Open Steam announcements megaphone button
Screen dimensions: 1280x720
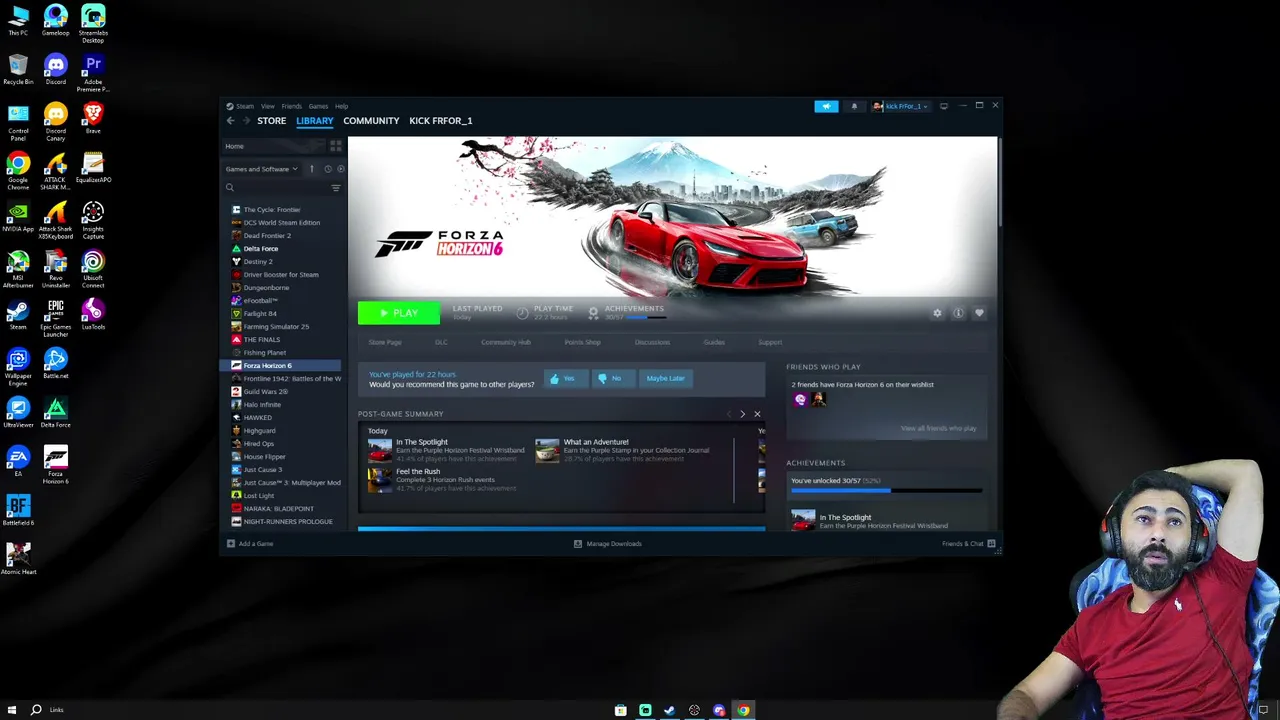(x=826, y=106)
